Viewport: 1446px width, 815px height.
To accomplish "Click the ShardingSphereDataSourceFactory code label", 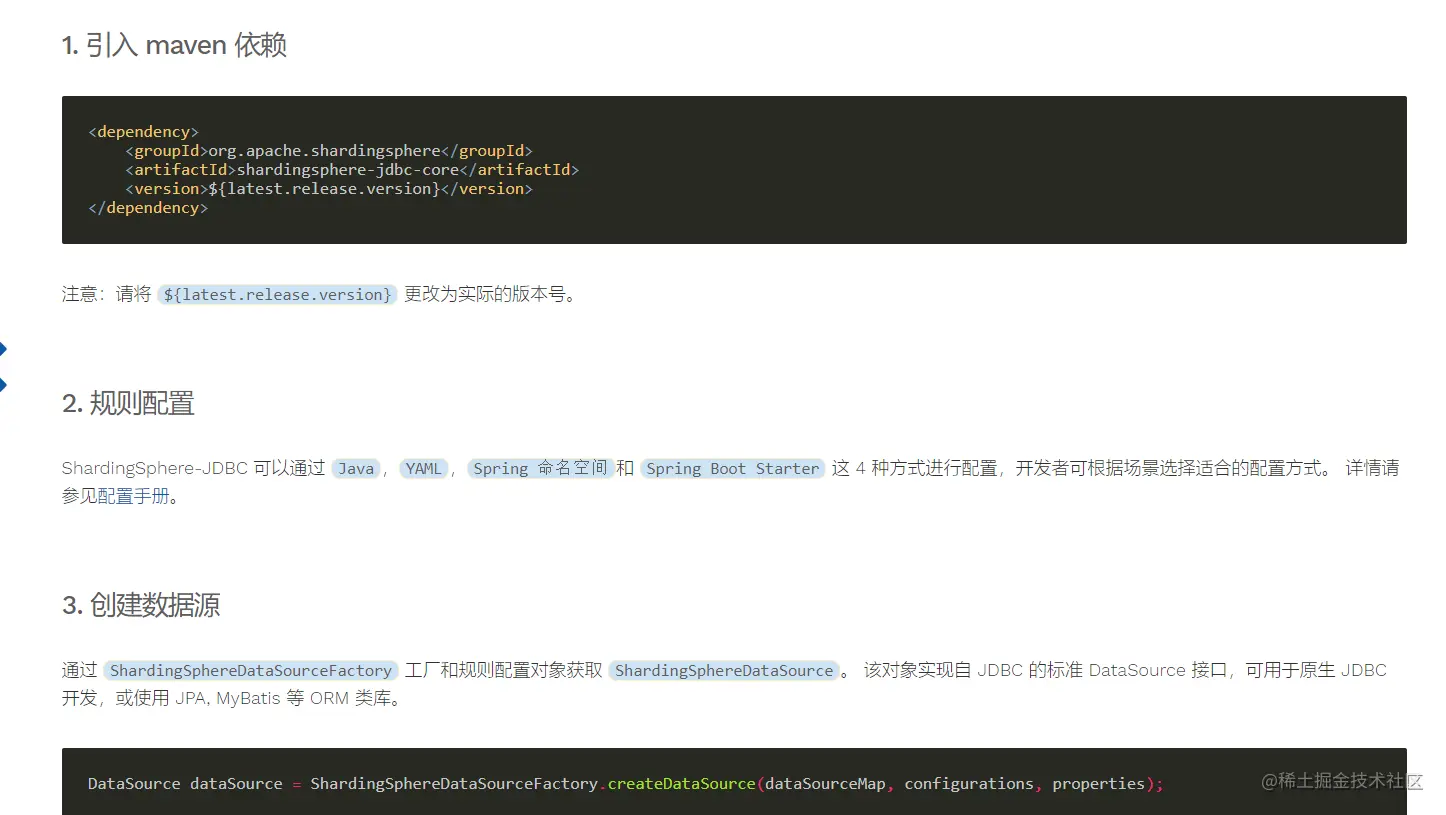I will point(250,670).
